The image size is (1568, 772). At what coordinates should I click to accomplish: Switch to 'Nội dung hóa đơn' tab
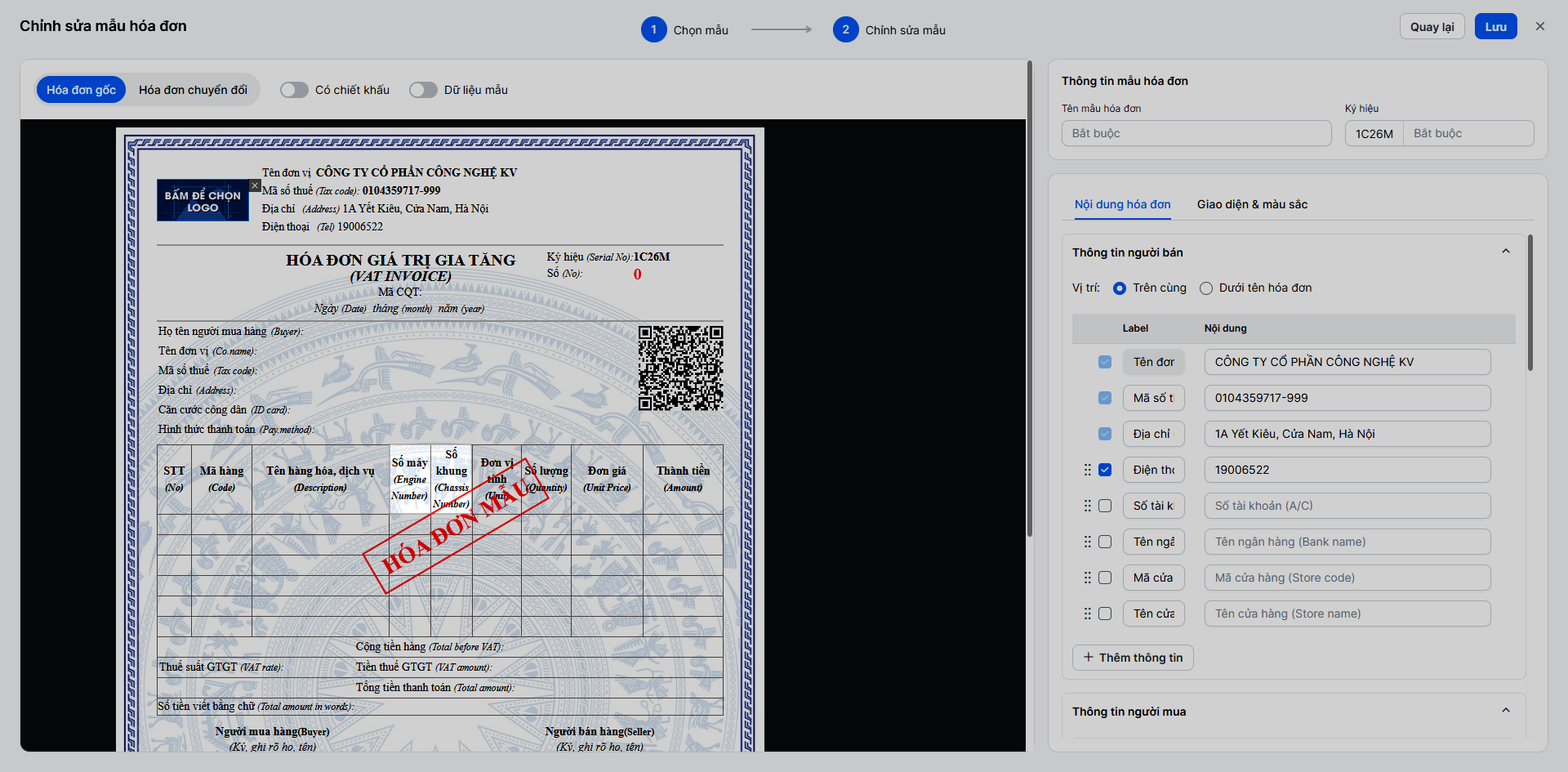[x=1122, y=204]
